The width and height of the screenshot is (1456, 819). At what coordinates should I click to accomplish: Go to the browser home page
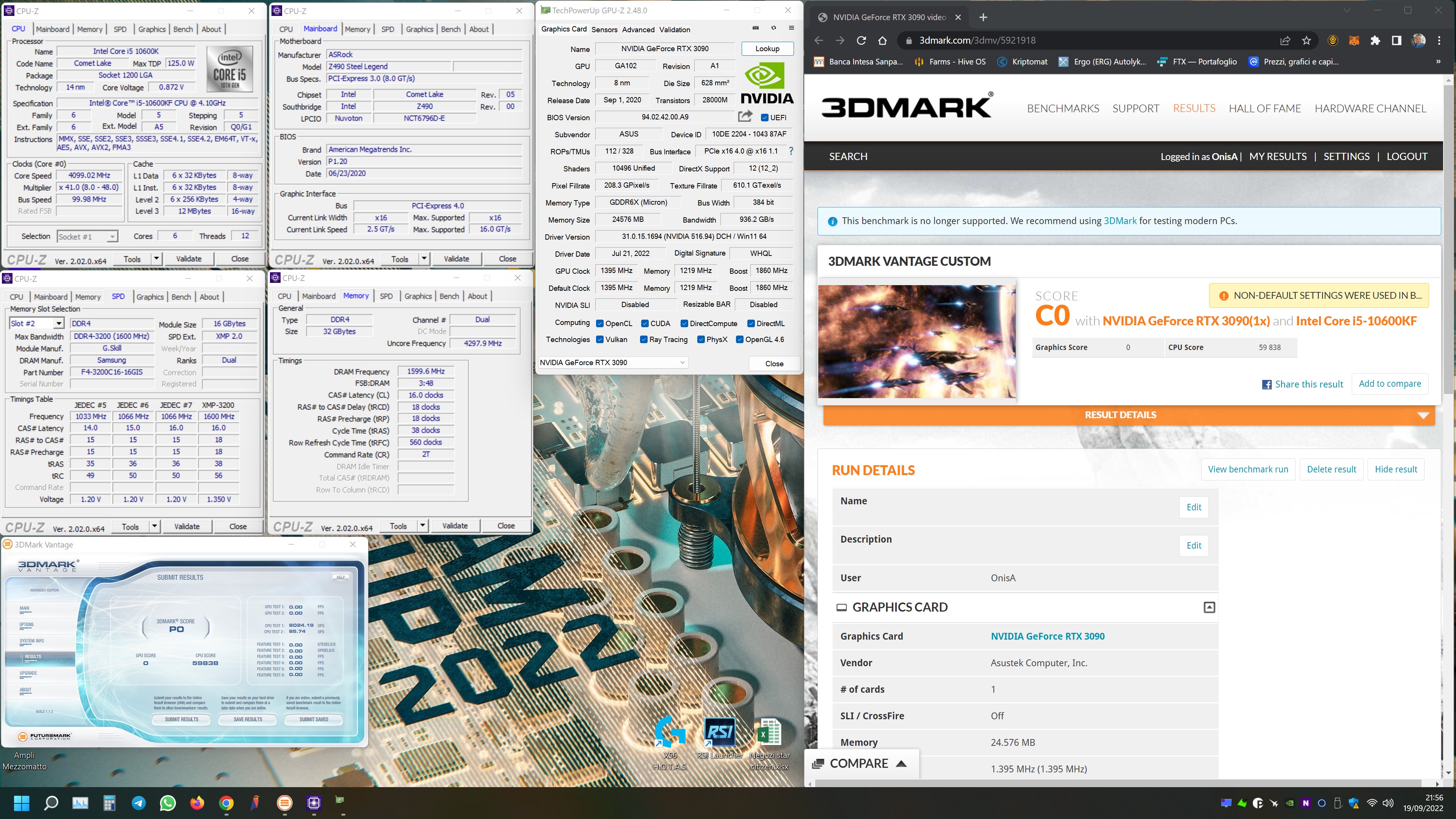[x=882, y=40]
